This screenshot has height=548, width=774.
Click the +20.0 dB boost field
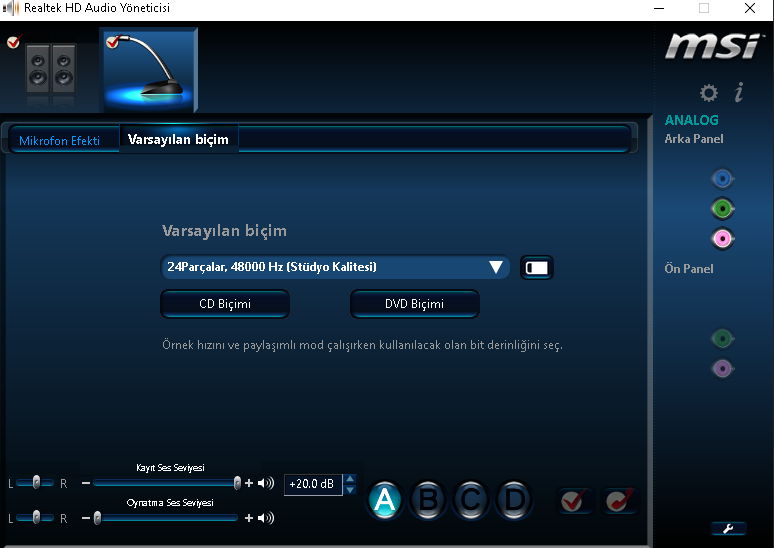tap(313, 484)
